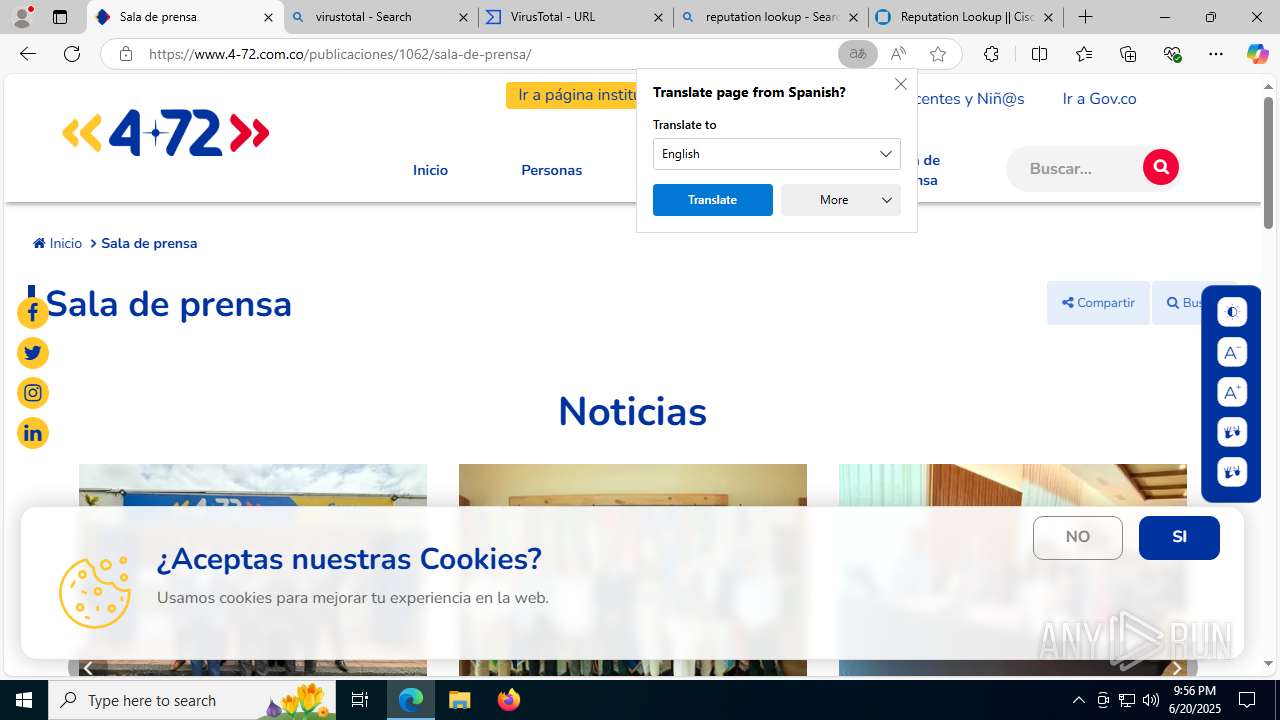
Task: Expand the More options dropdown
Action: (841, 200)
